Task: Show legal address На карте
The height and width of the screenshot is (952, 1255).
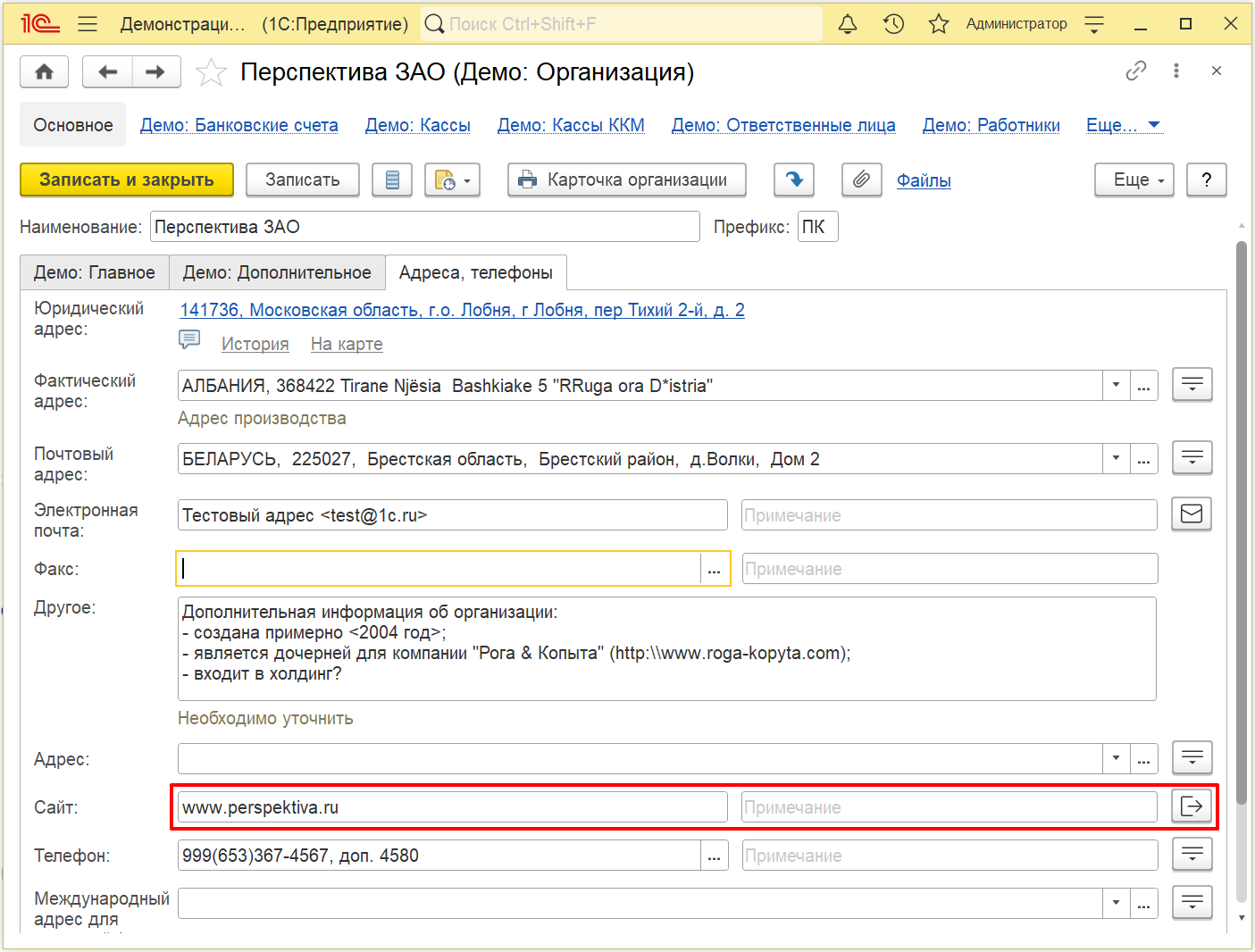Action: click(347, 344)
